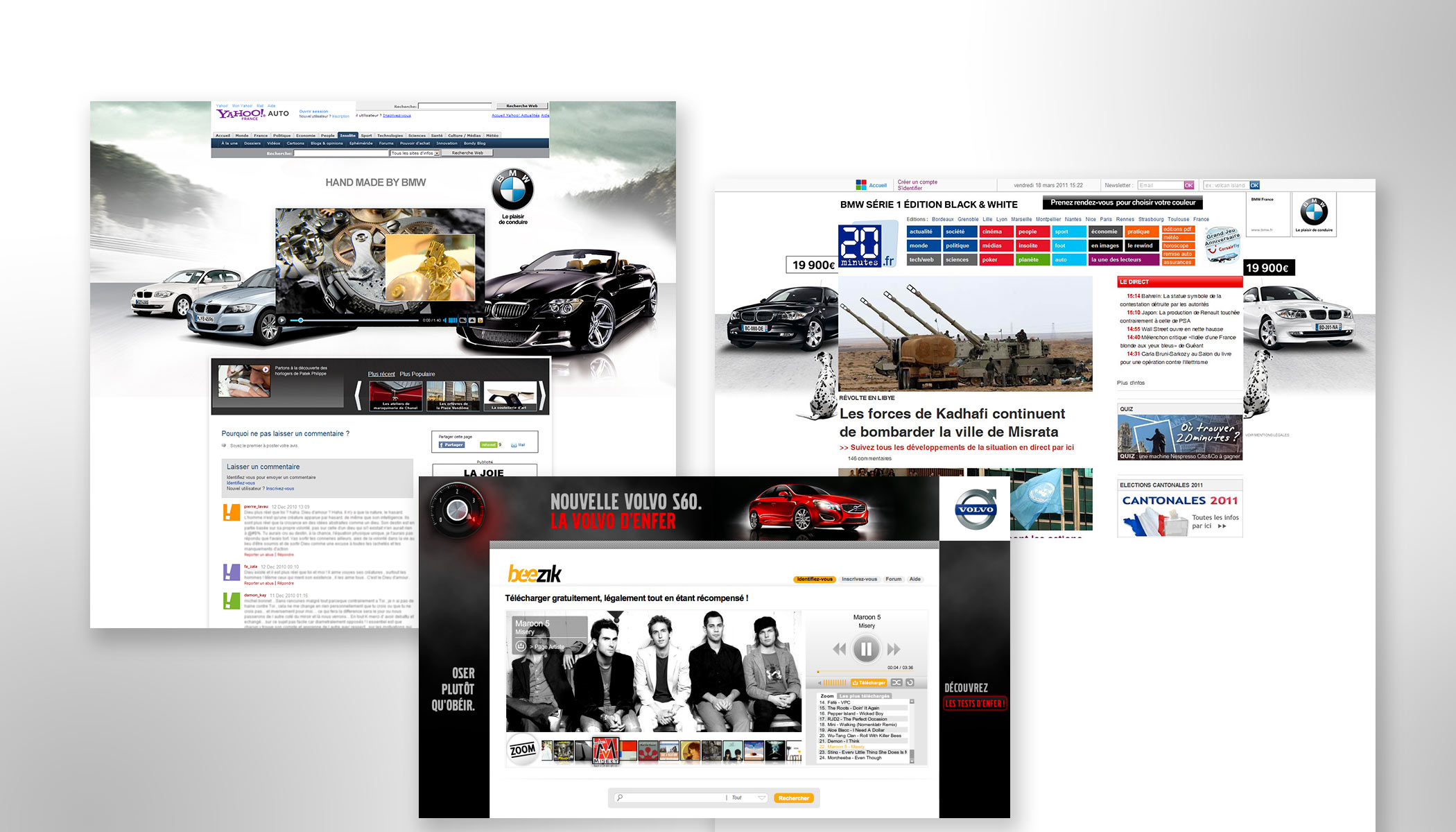This screenshot has height=832, width=1456.
Task: Open the 'Où trouver 20minutes' quiz banner
Action: coord(1180,437)
